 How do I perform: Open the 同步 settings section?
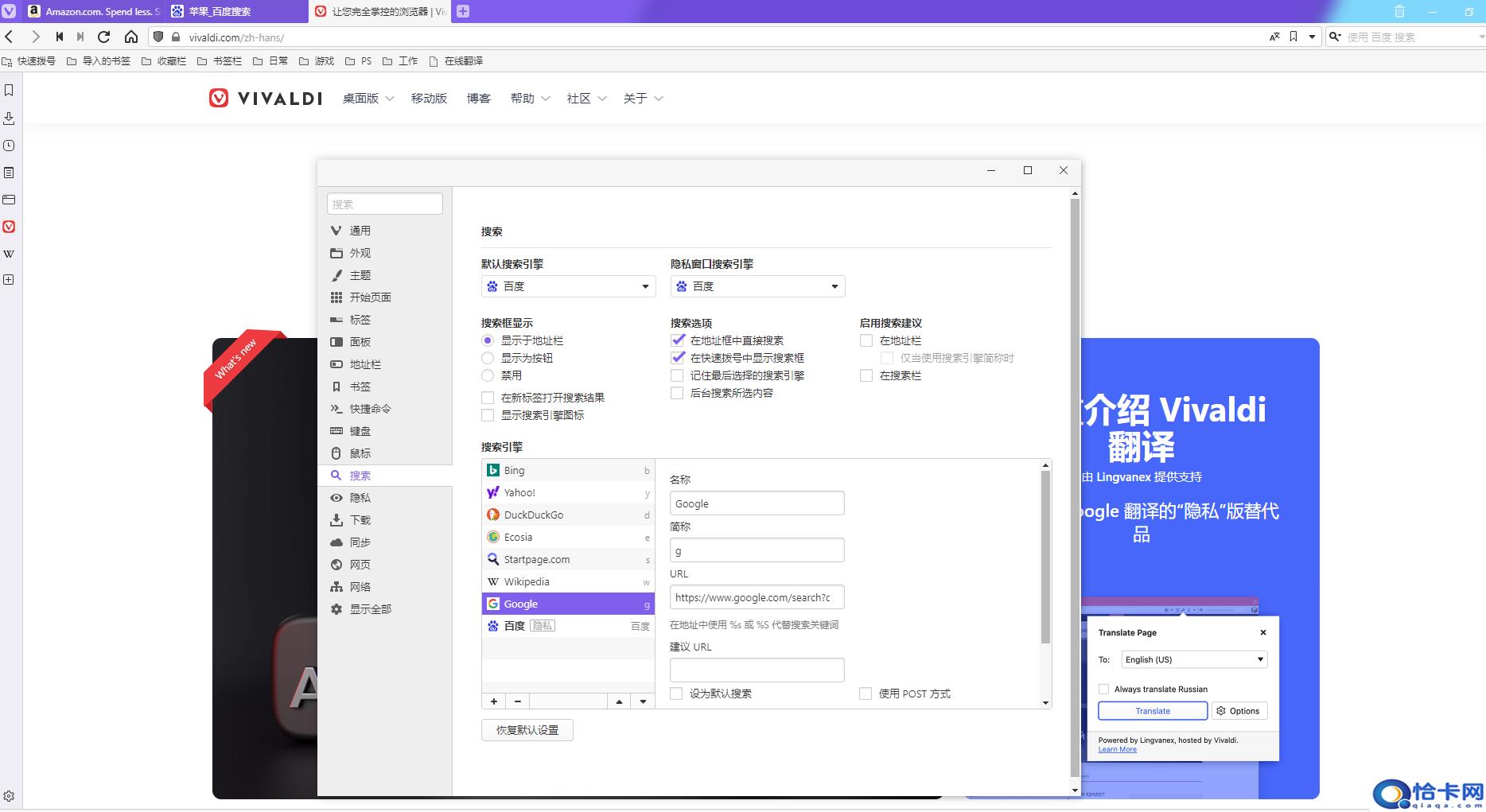click(x=359, y=542)
